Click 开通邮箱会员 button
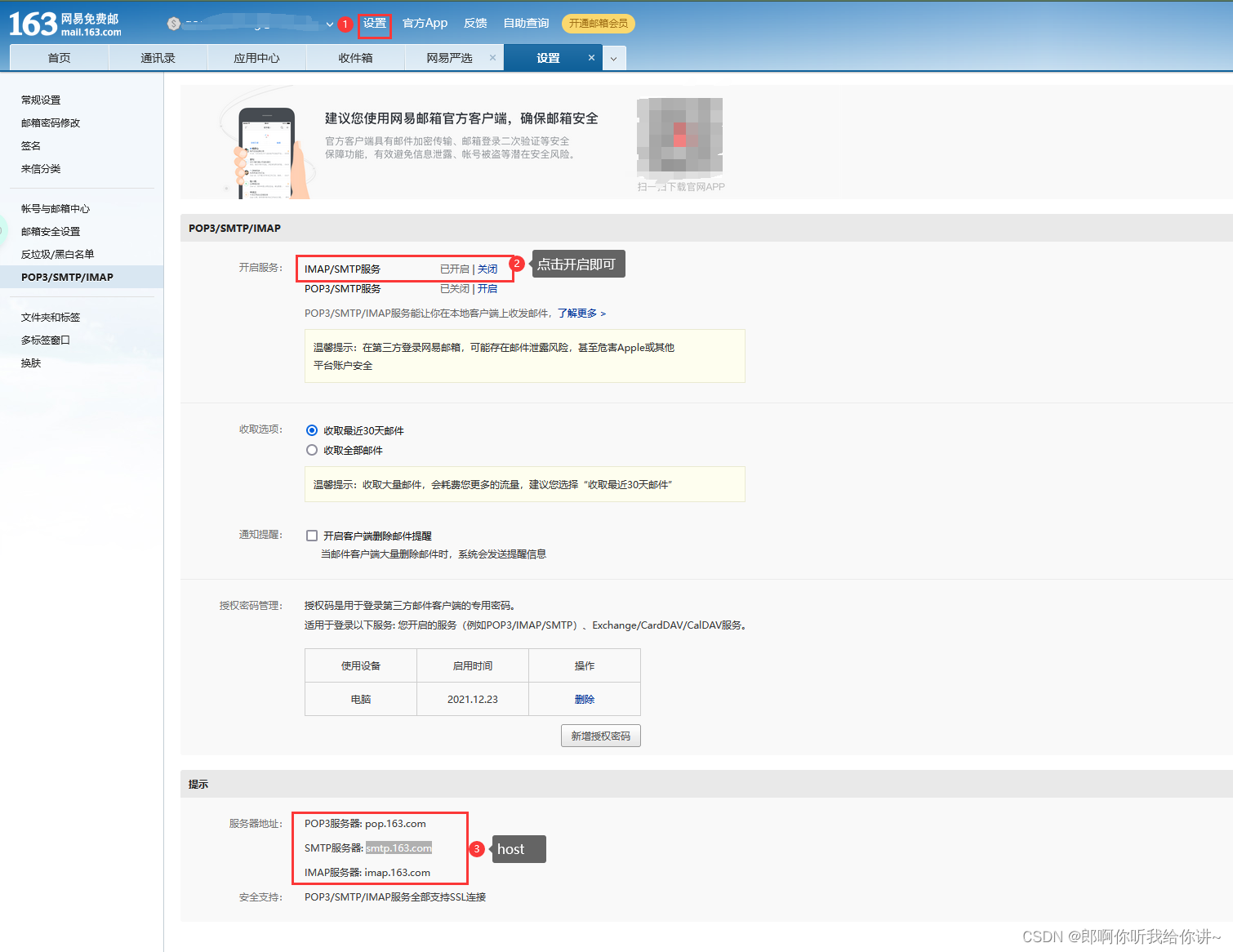 [x=599, y=24]
